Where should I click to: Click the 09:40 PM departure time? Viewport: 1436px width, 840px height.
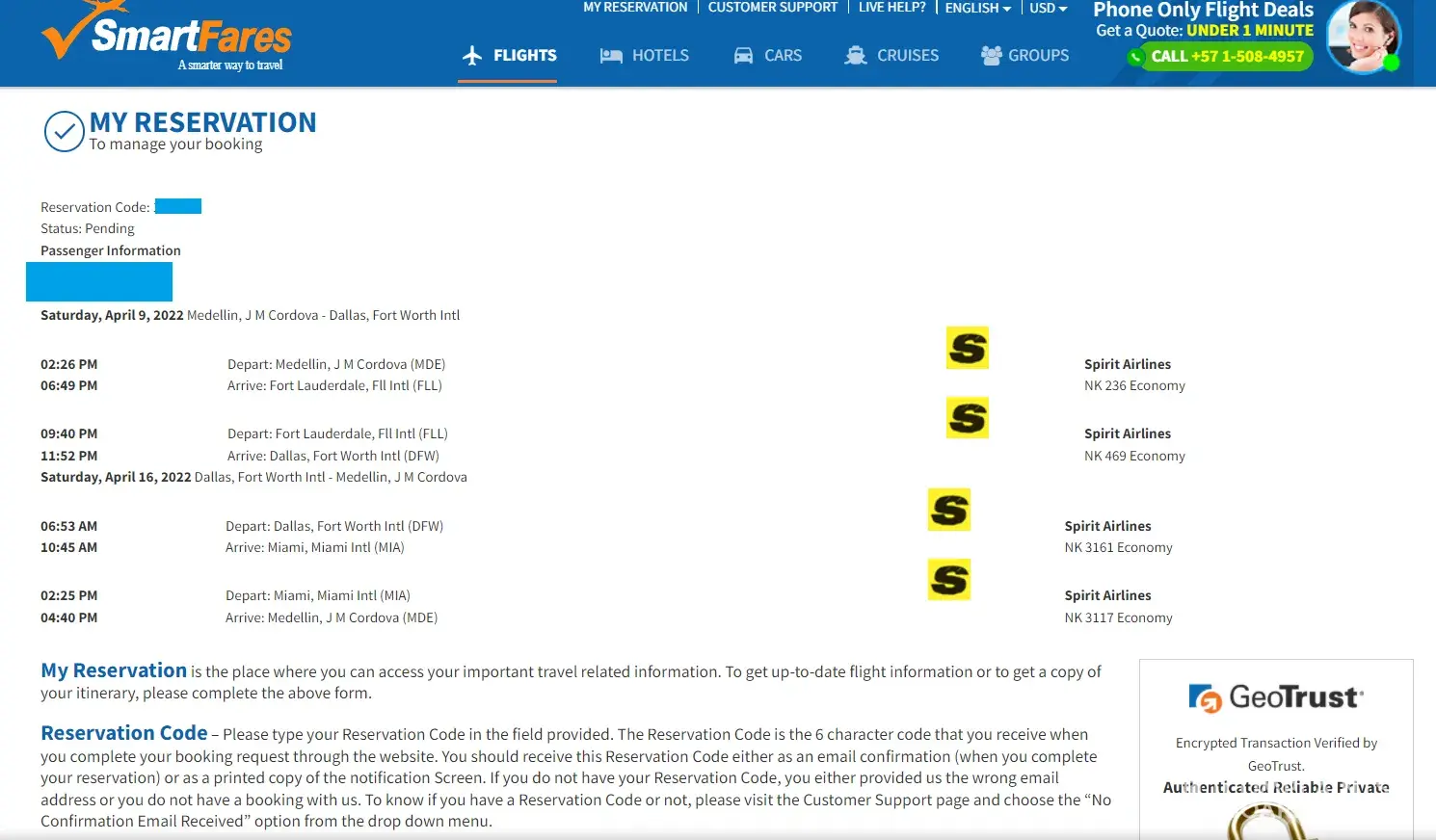69,433
